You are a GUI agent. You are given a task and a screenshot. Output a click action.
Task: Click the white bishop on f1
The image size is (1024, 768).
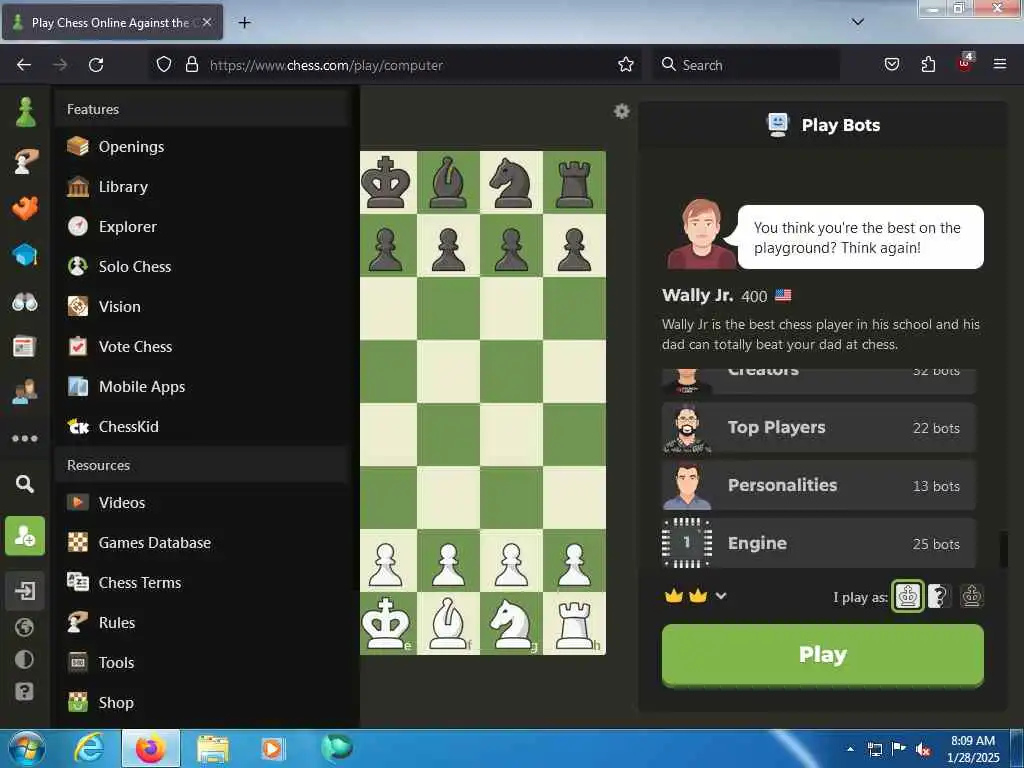(449, 624)
